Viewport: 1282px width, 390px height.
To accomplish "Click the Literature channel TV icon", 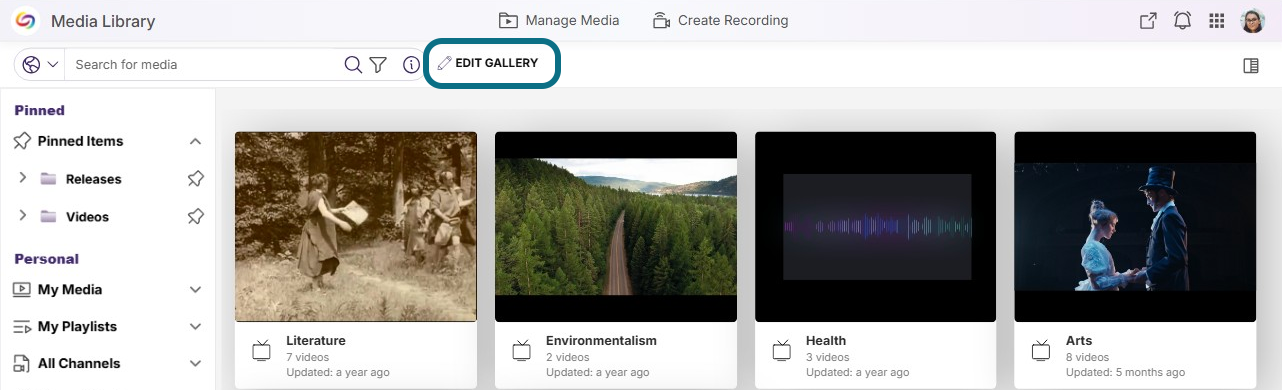I will click(261, 350).
